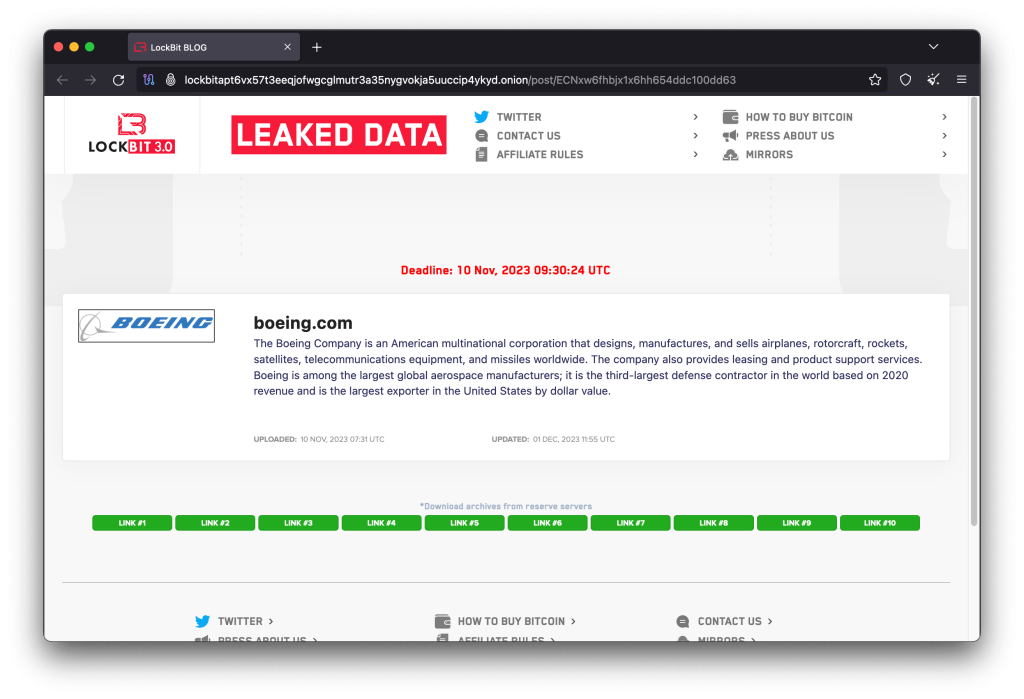Click the LINK #7 download button
The height and width of the screenshot is (699, 1024).
pos(631,523)
